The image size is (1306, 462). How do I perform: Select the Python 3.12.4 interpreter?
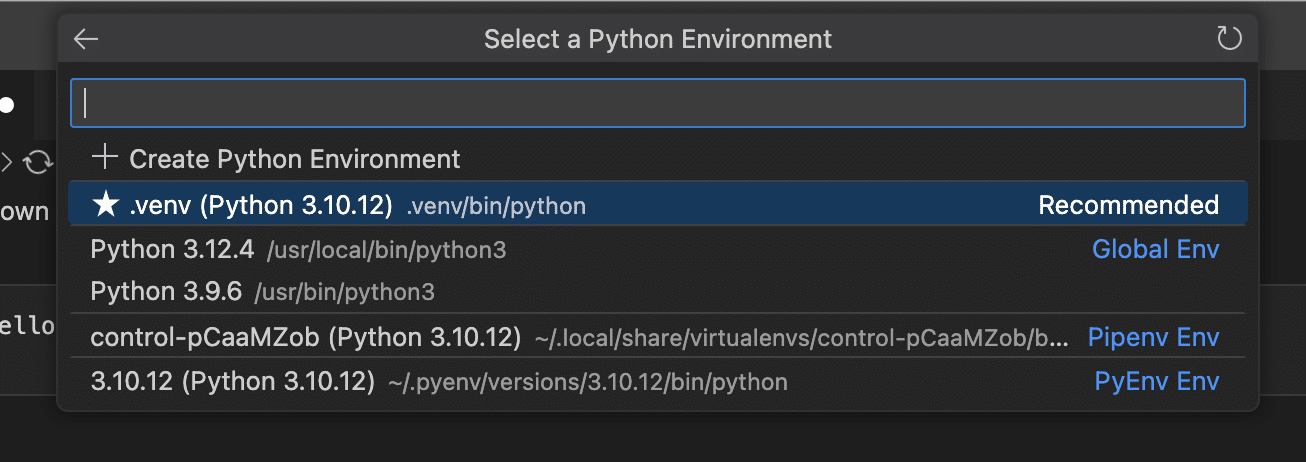tap(172, 249)
